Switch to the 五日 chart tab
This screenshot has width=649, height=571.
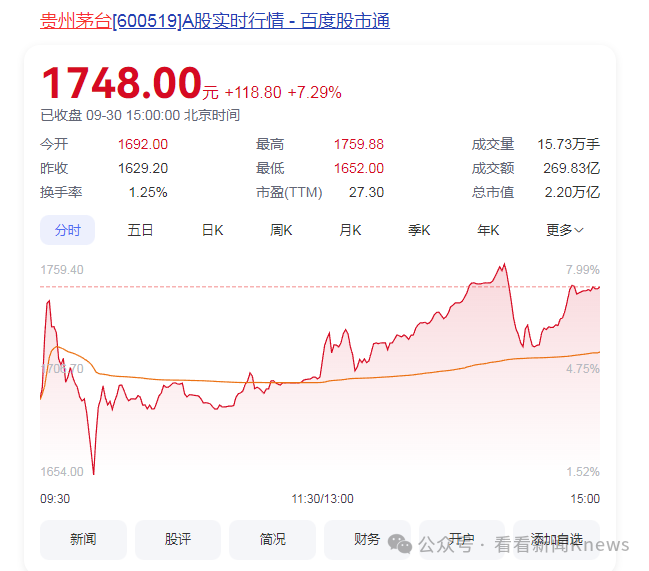click(140, 230)
